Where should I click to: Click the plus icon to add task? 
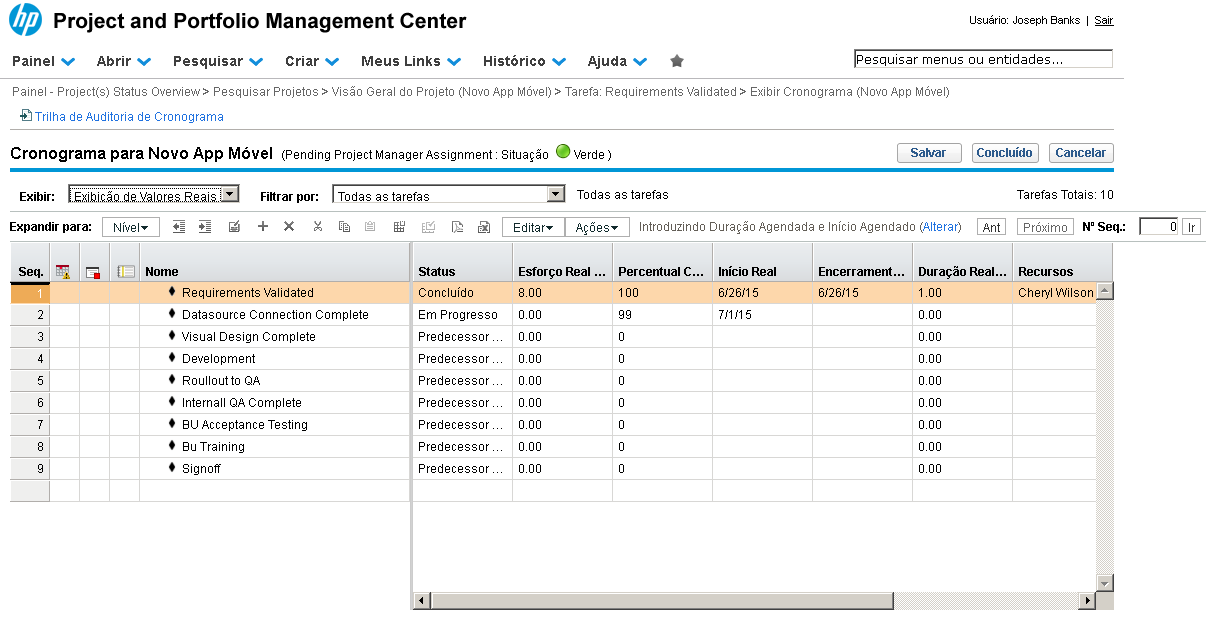tap(263, 227)
